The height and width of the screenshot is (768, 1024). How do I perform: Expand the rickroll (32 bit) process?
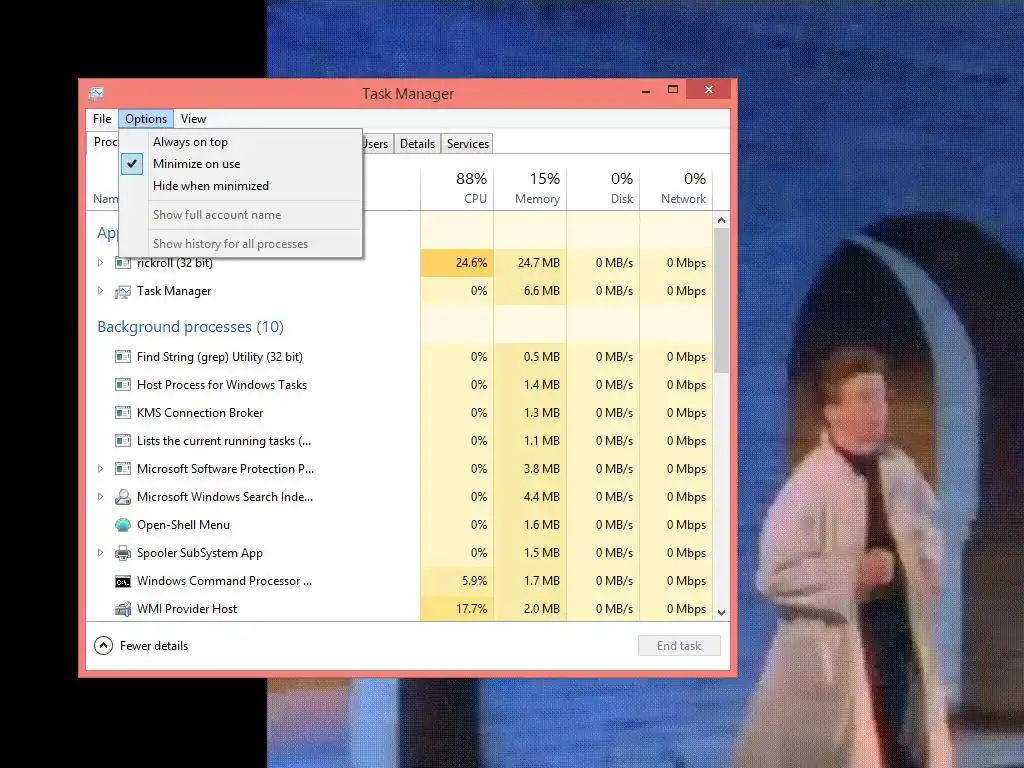101,263
